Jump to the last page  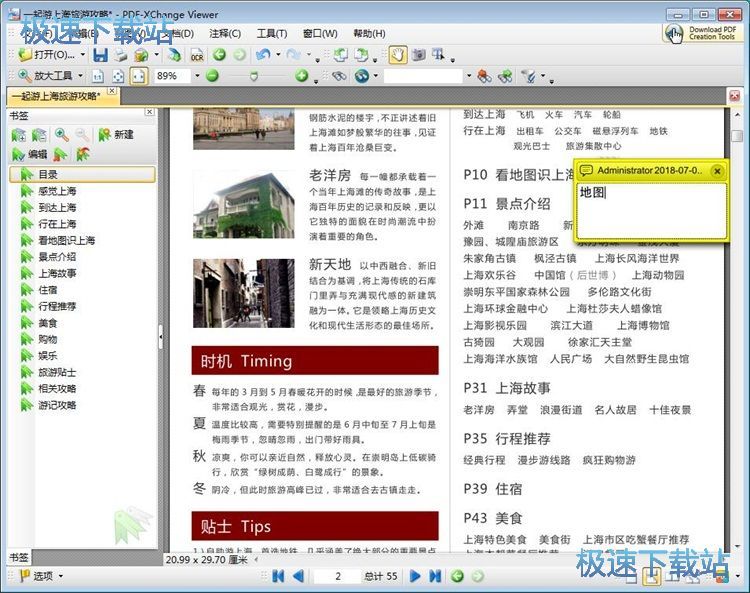[435, 576]
